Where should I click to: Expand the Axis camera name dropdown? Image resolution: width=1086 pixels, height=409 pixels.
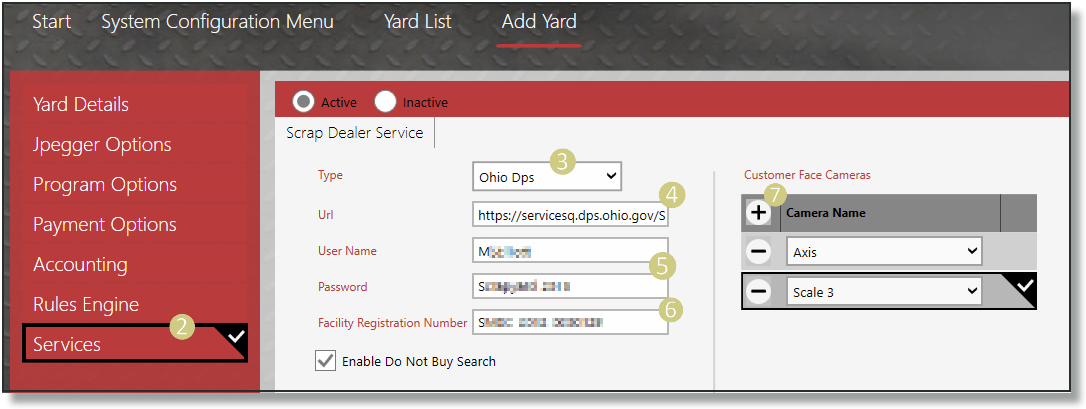(x=884, y=252)
